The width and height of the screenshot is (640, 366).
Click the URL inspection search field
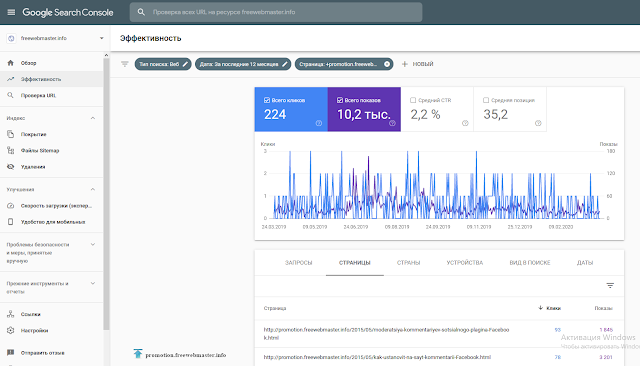[276, 12]
